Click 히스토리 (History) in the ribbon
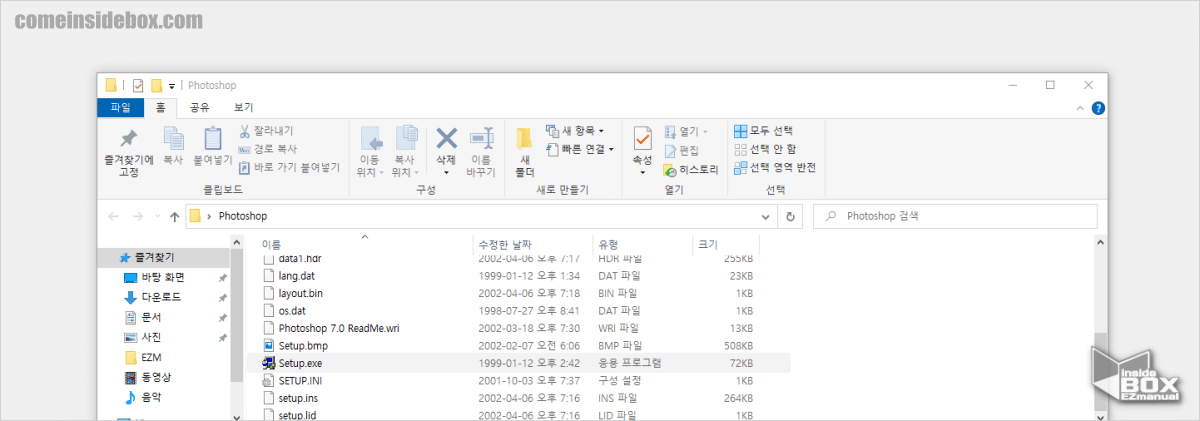This screenshot has height=421, width=1200. pyautogui.click(x=691, y=170)
